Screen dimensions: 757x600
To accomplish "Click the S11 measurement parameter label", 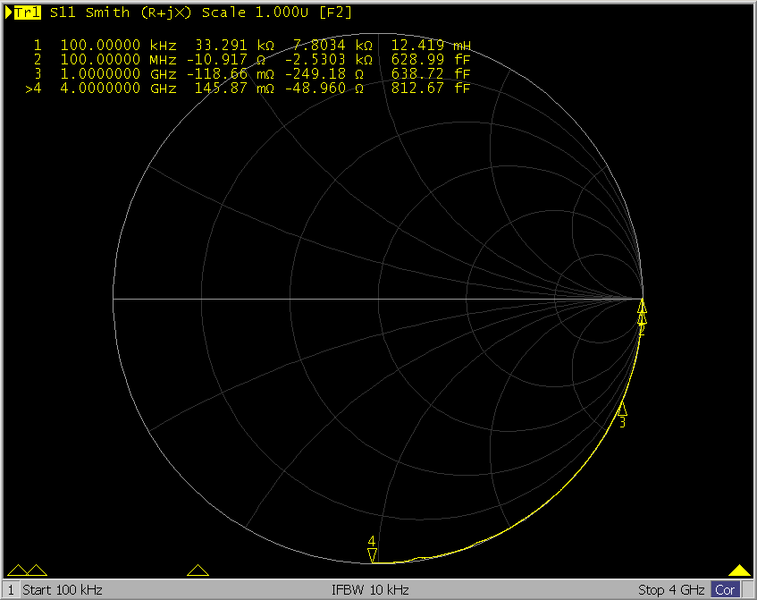I will click(63, 13).
